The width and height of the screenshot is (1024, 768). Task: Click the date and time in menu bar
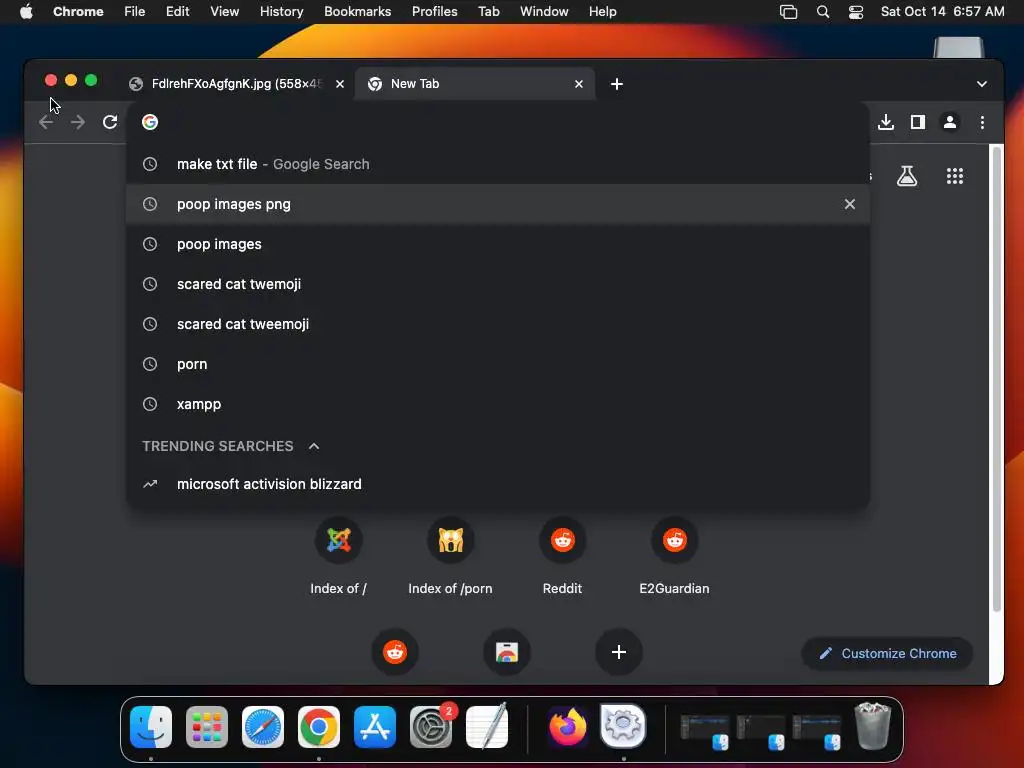[x=942, y=12]
